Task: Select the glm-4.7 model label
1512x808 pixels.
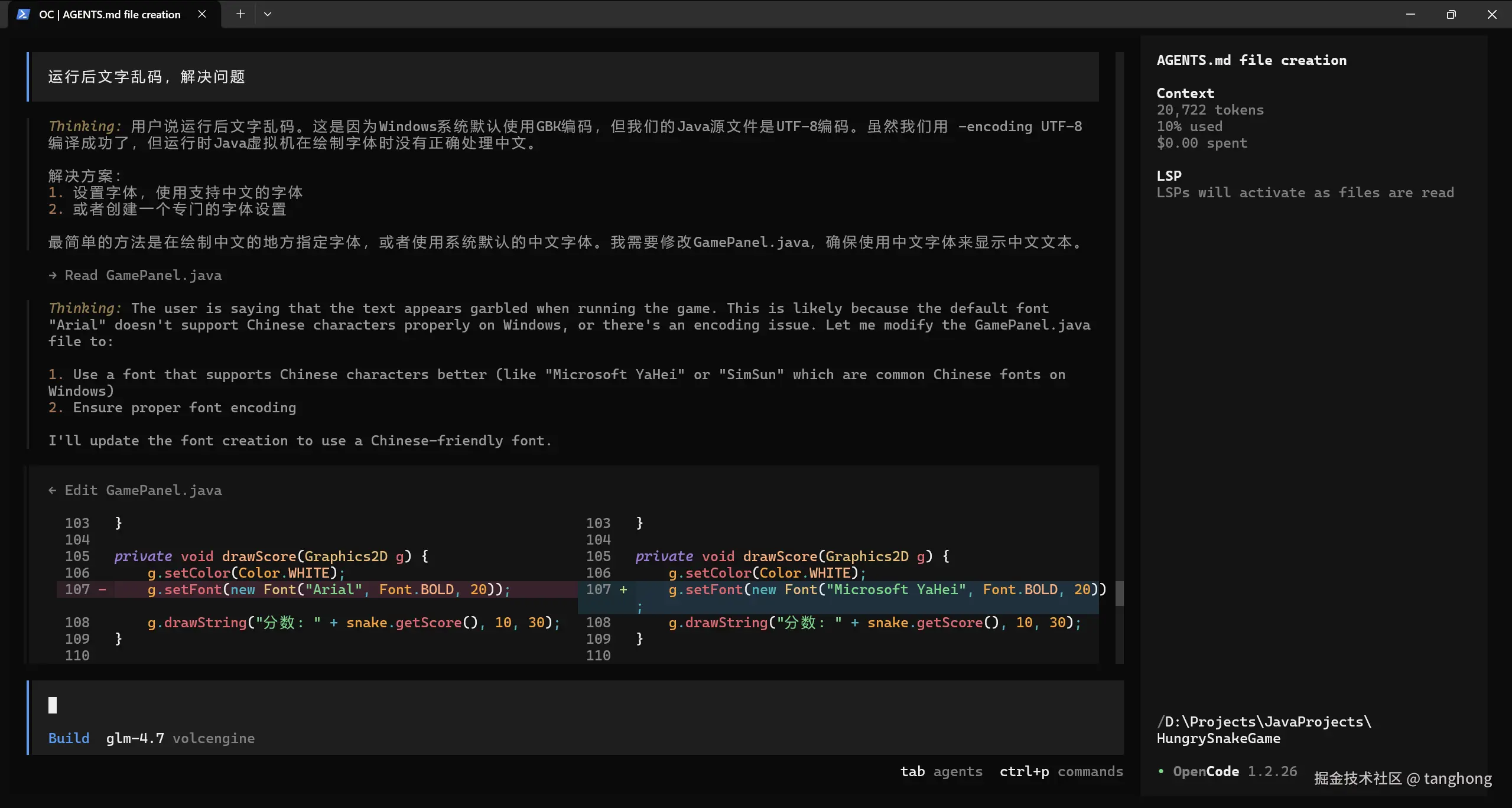Action: [135, 738]
